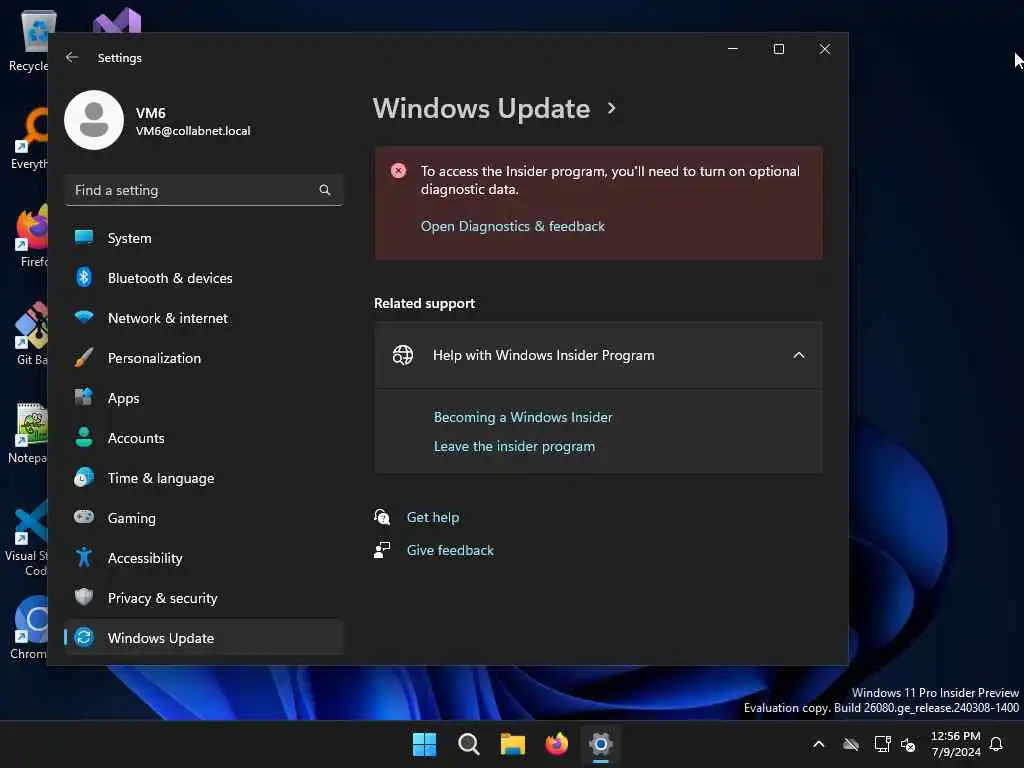This screenshot has height=768, width=1024.
Task: Open the Windows Start button on taskbar
Action: [424, 744]
